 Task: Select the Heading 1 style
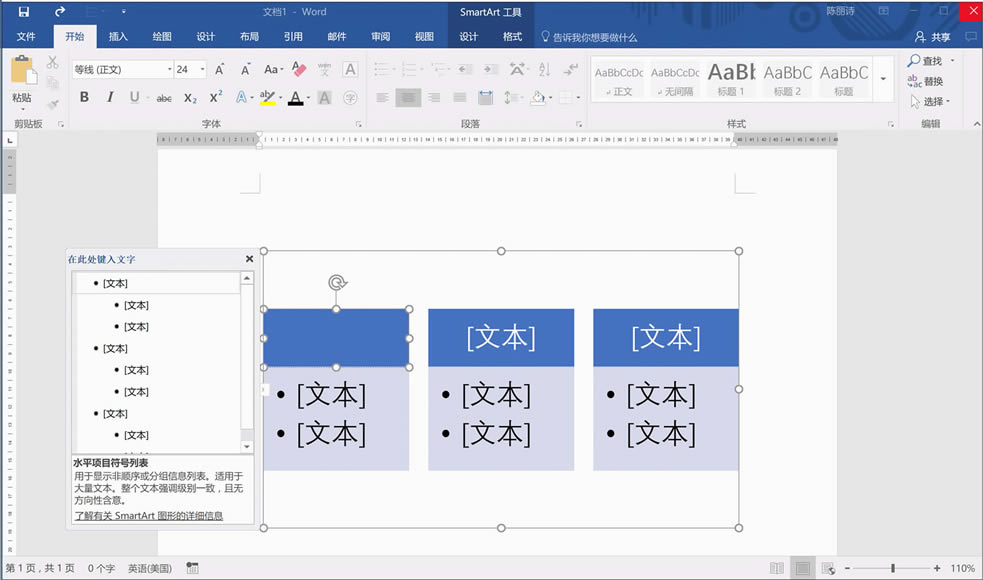pos(731,79)
